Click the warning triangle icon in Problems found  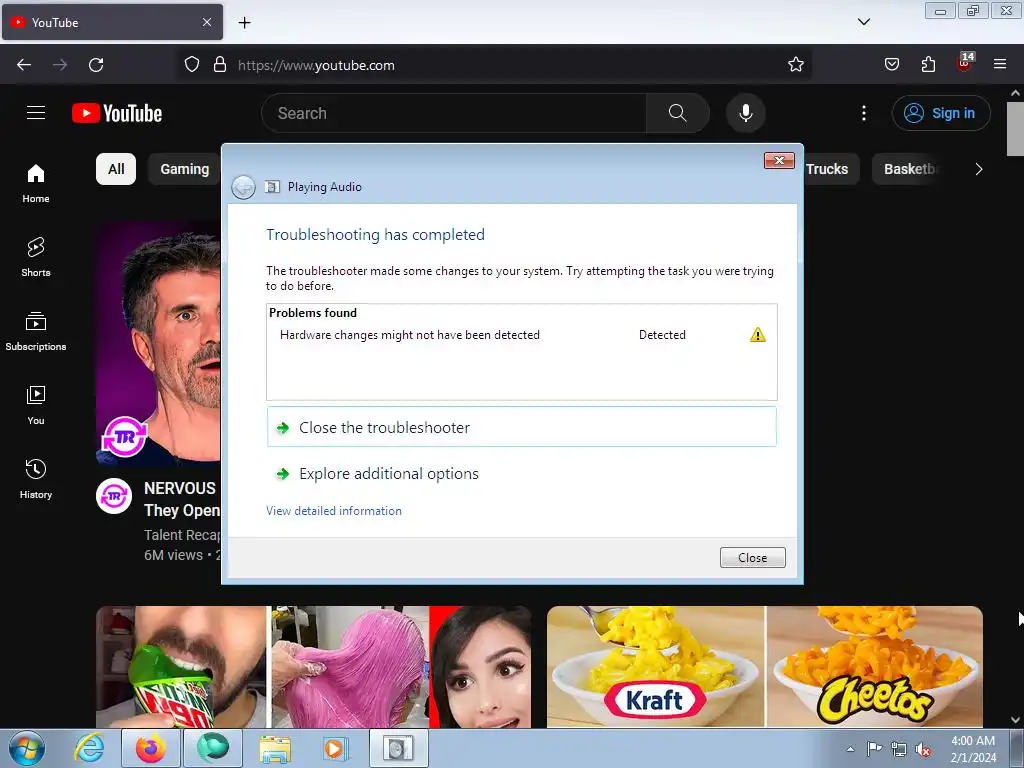coord(758,335)
